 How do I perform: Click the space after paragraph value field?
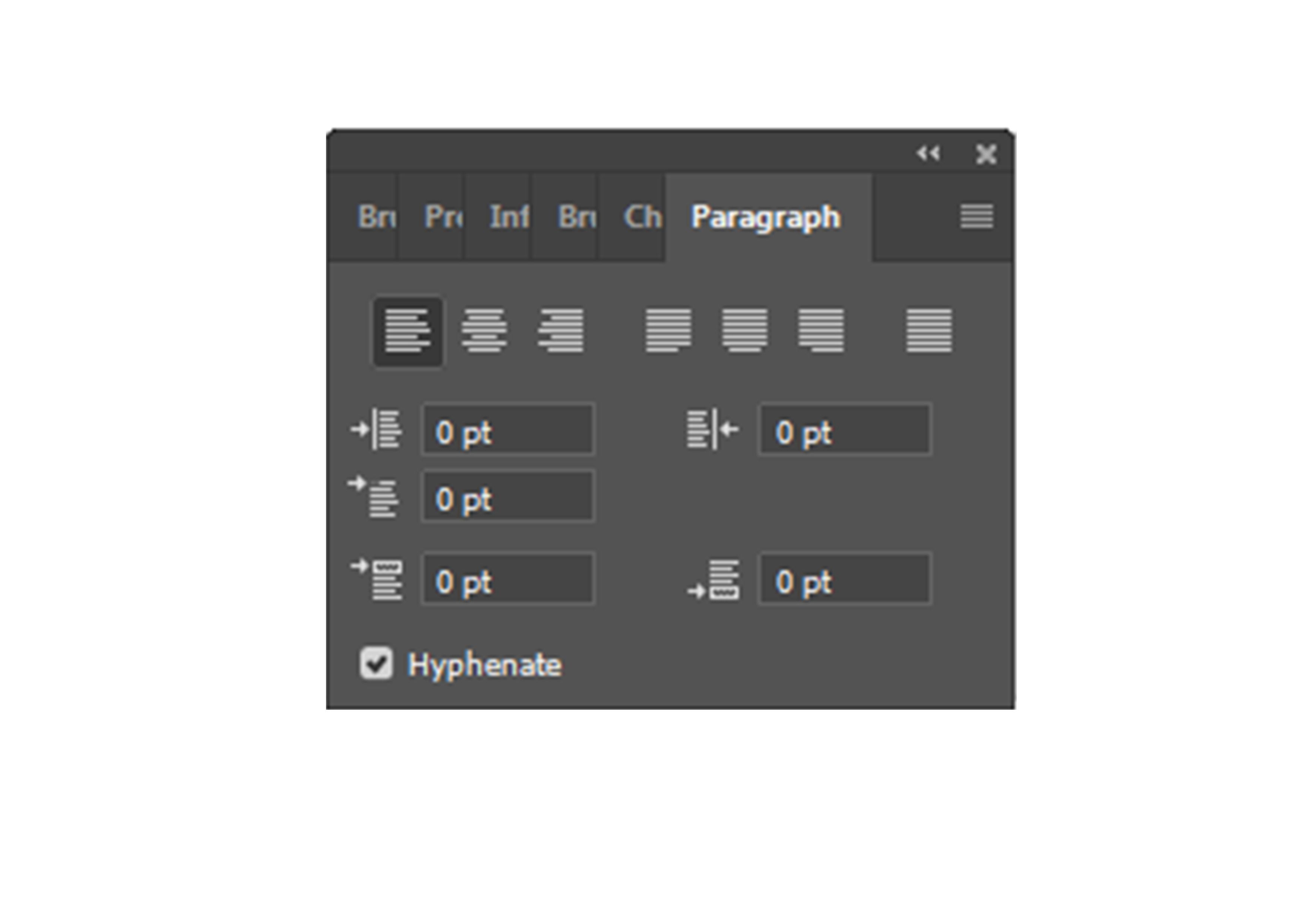coord(845,579)
